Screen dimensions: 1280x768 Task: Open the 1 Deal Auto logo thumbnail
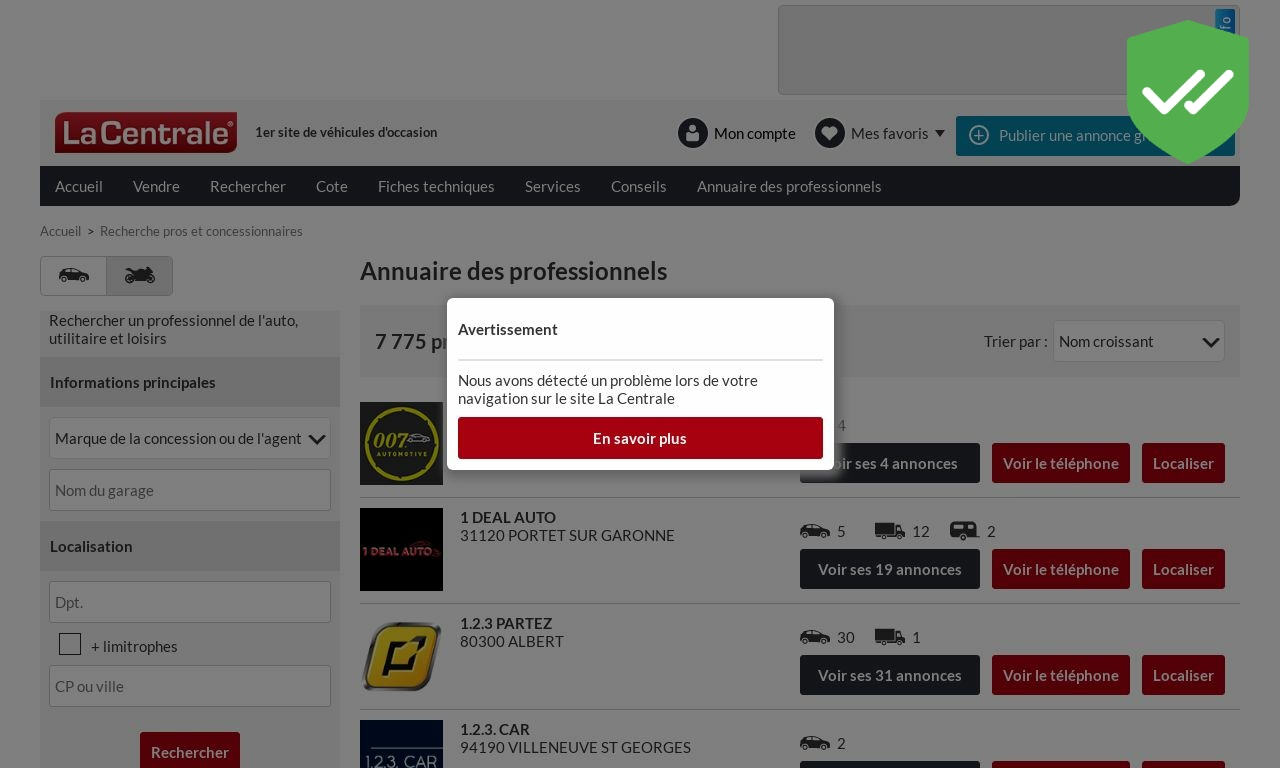(x=401, y=549)
